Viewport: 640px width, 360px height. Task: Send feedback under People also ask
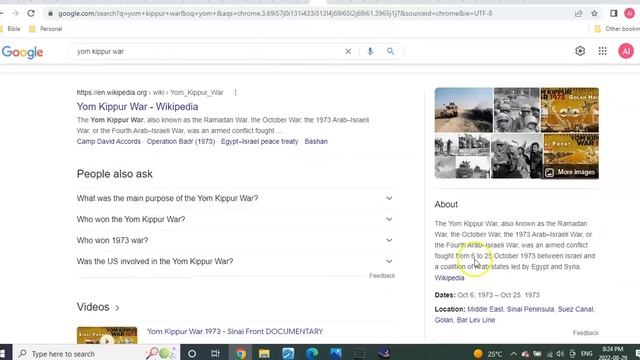(x=382, y=276)
